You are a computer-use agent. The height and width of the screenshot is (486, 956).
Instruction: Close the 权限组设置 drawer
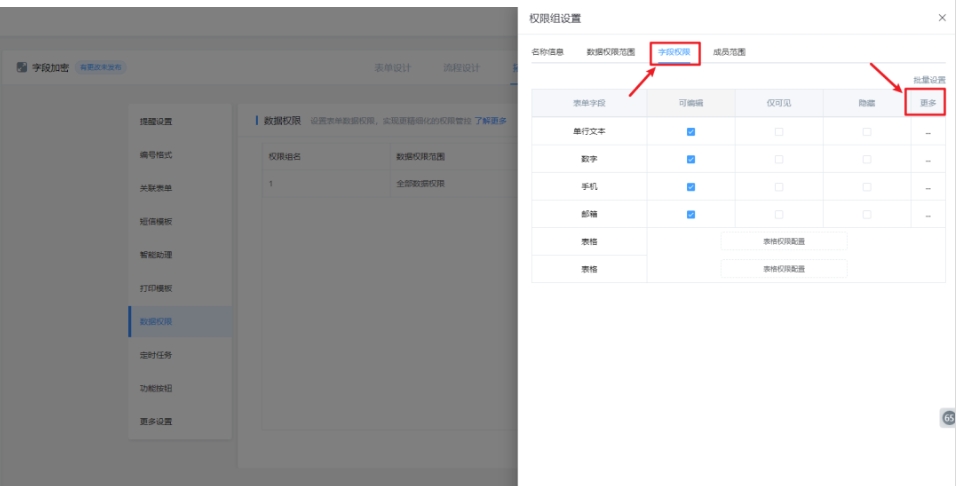pos(941,18)
